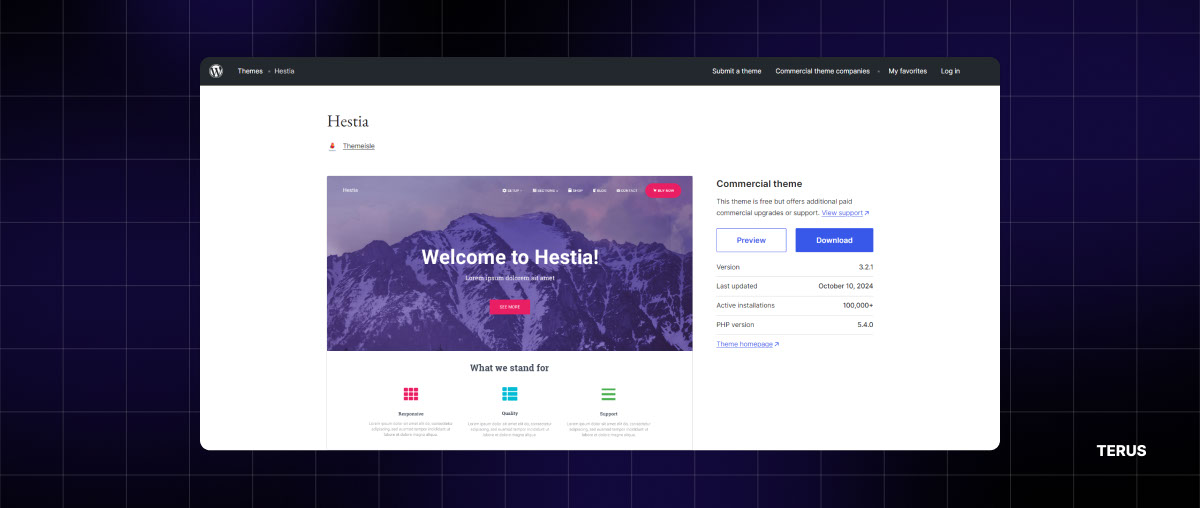Go to My favorites
The width and height of the screenshot is (1200, 508).
click(x=908, y=71)
